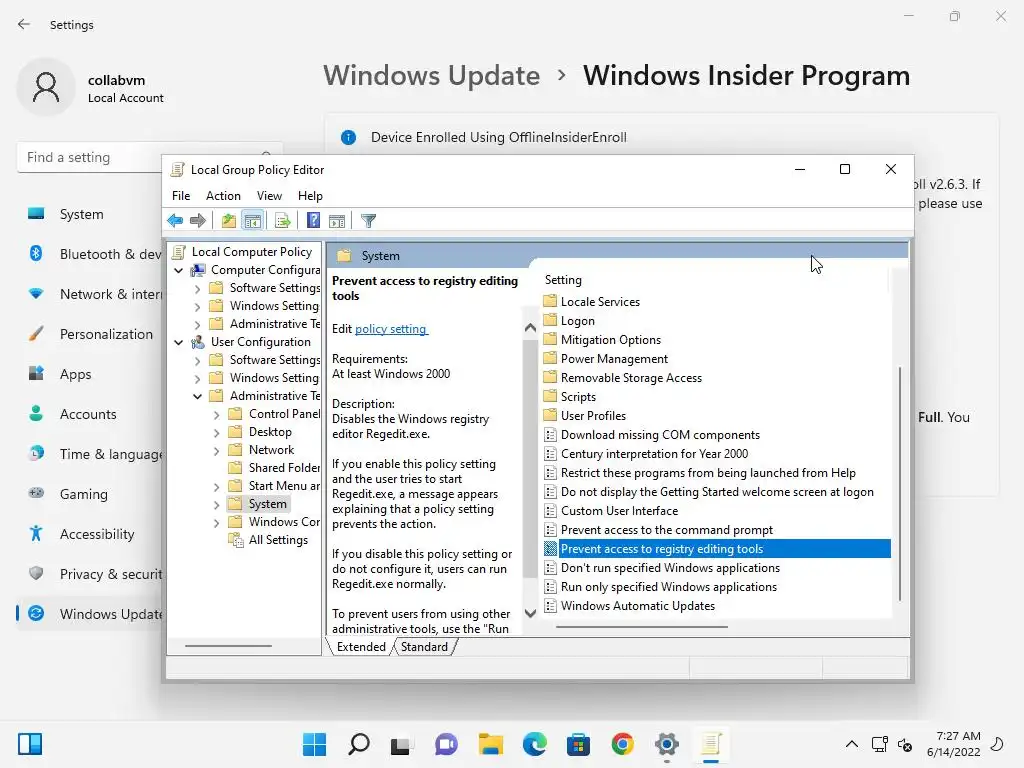Switch to the Extended tab
Image resolution: width=1024 pixels, height=768 pixels.
coord(361,647)
